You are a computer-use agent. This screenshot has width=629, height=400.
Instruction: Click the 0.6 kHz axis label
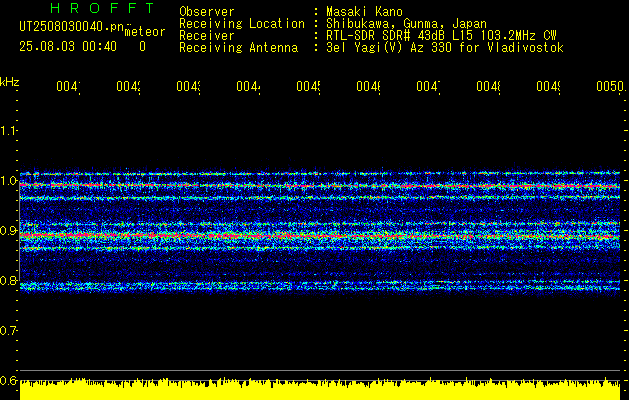8,380
